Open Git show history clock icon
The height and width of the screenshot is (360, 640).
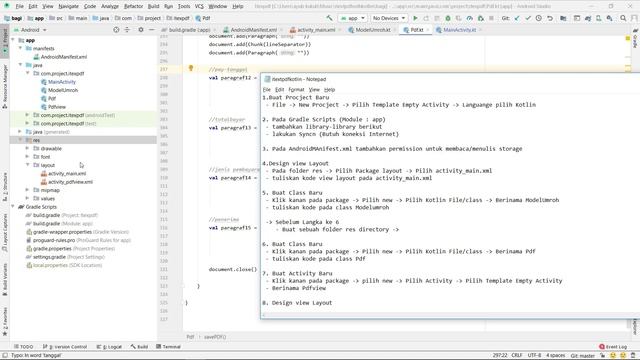coord(539,18)
